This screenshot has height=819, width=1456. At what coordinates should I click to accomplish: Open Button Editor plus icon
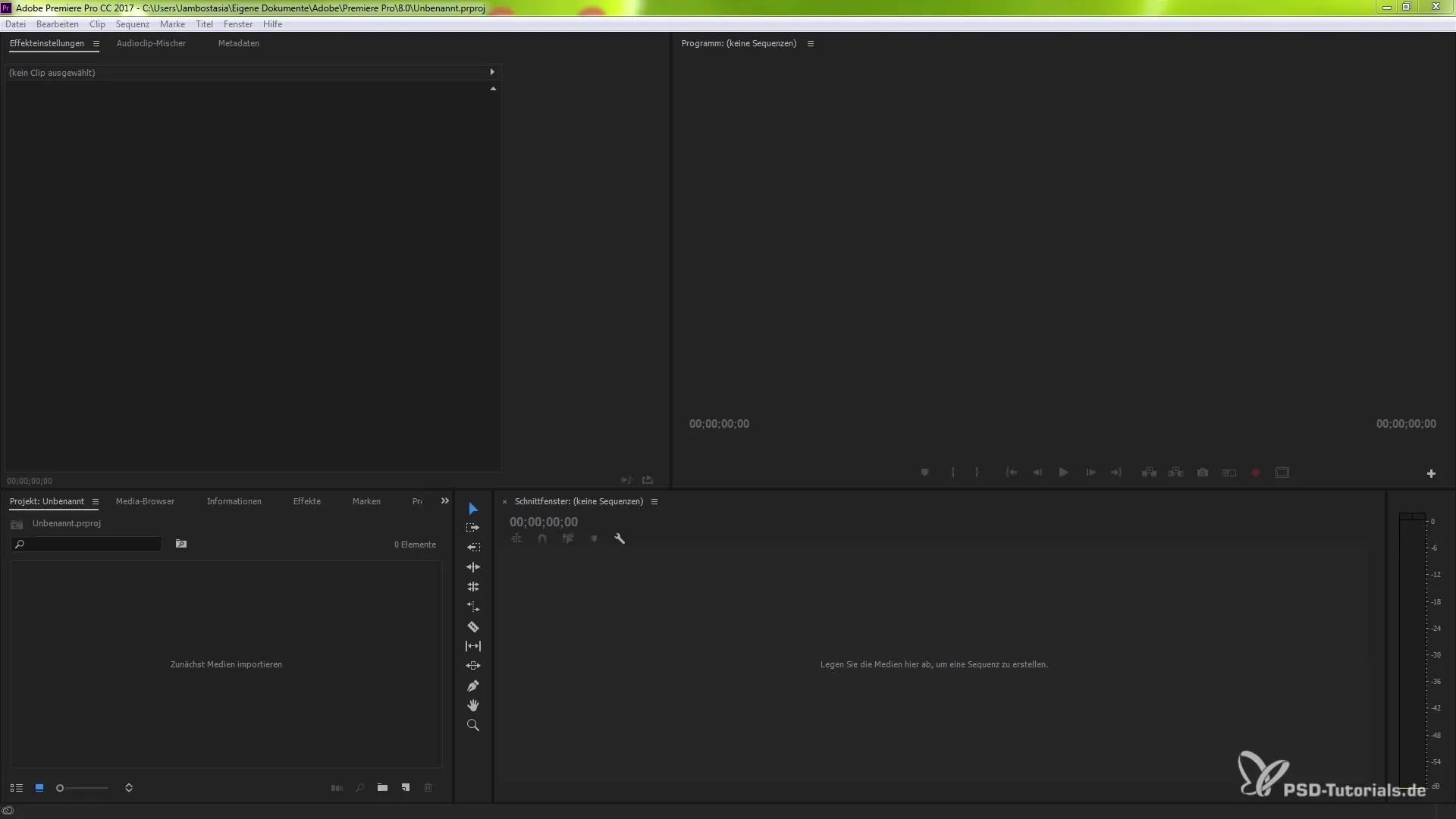(1431, 474)
